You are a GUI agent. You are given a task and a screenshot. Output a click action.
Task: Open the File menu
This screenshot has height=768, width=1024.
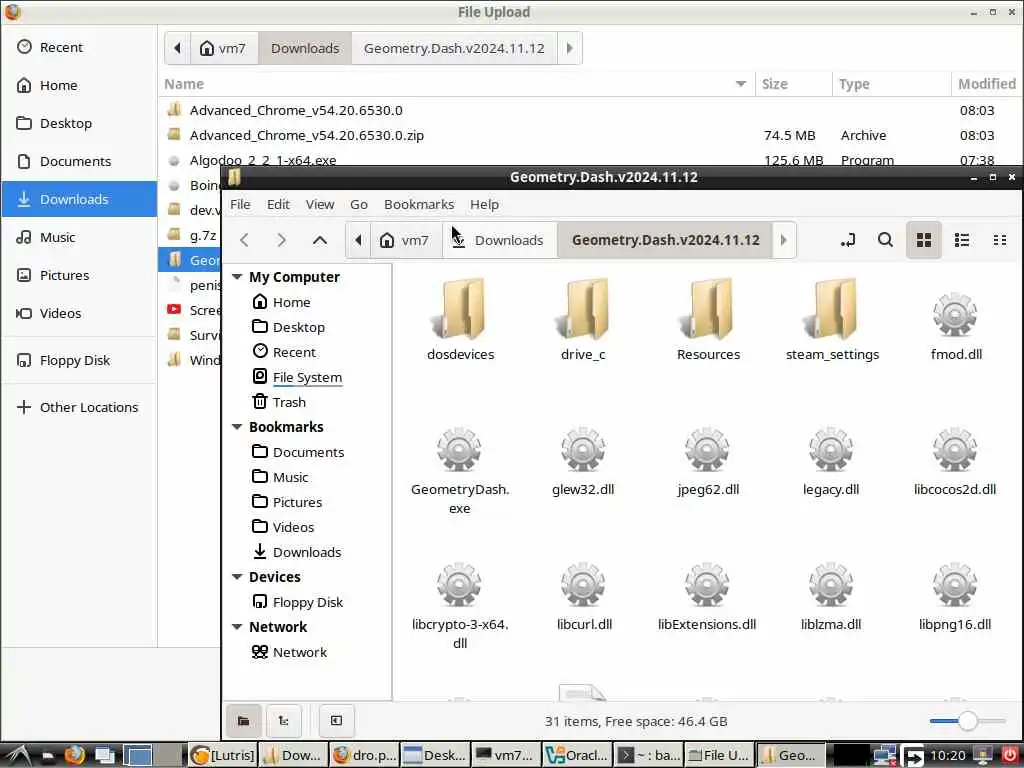pyautogui.click(x=240, y=204)
